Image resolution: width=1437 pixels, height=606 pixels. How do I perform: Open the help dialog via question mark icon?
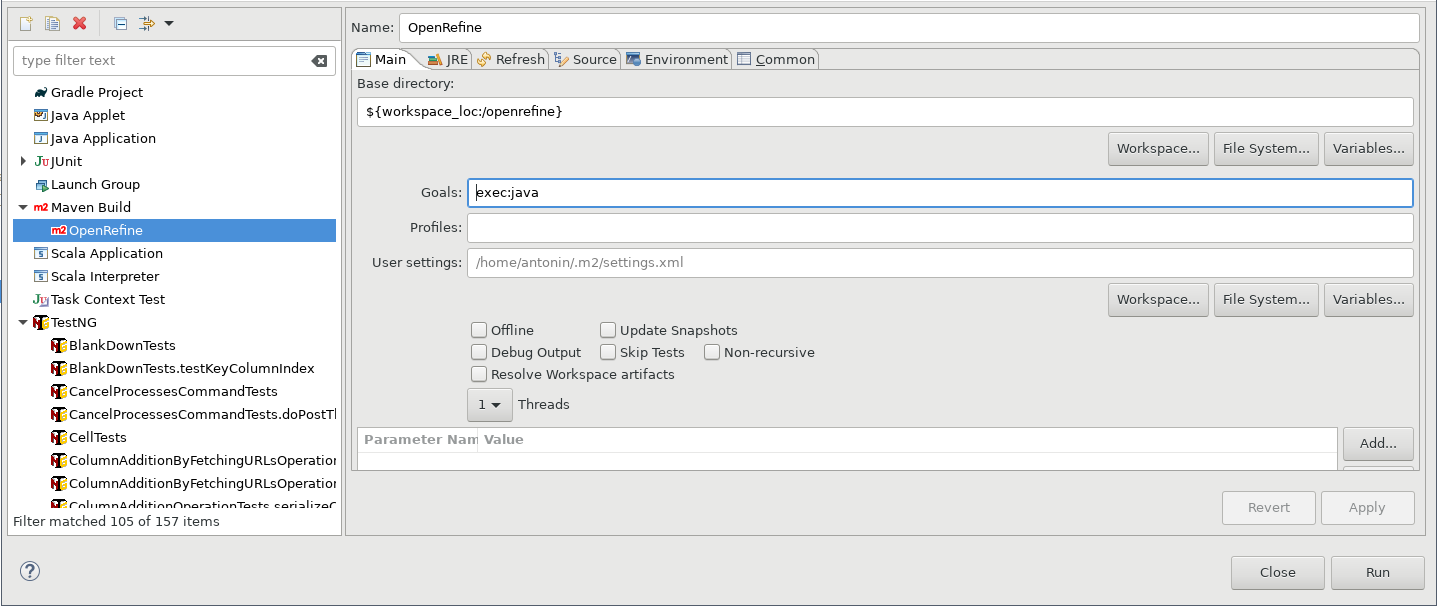point(30,571)
